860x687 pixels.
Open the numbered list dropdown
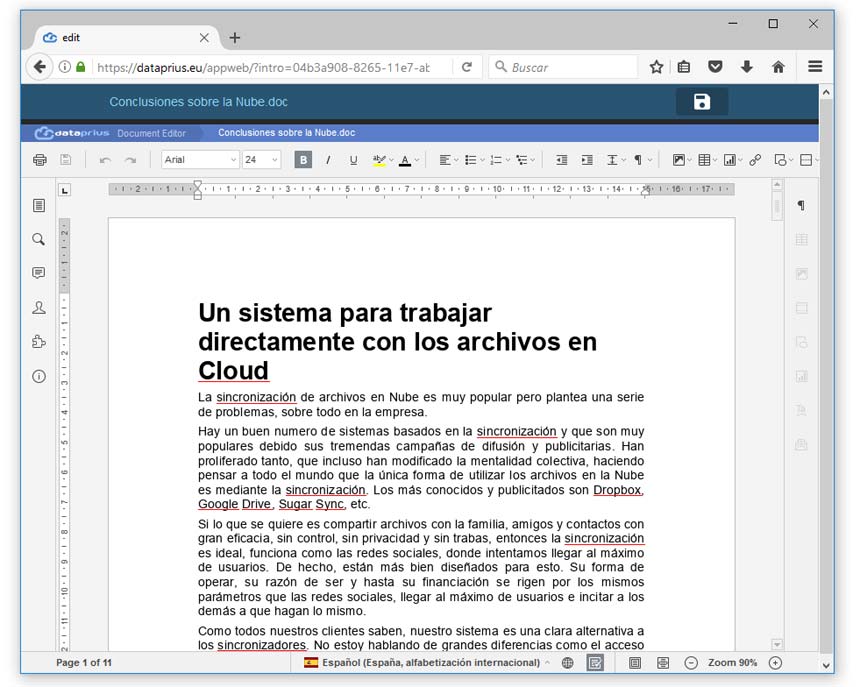tap(500, 160)
